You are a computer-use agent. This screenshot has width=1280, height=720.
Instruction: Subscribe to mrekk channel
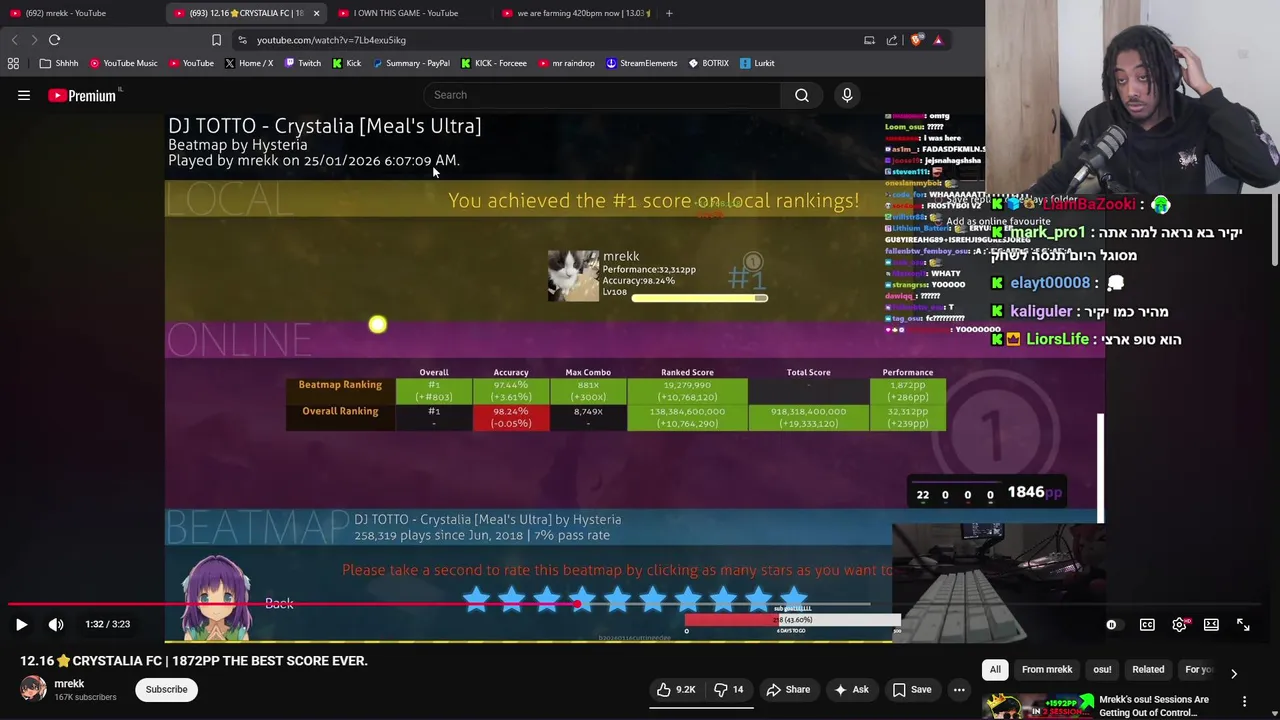click(166, 689)
